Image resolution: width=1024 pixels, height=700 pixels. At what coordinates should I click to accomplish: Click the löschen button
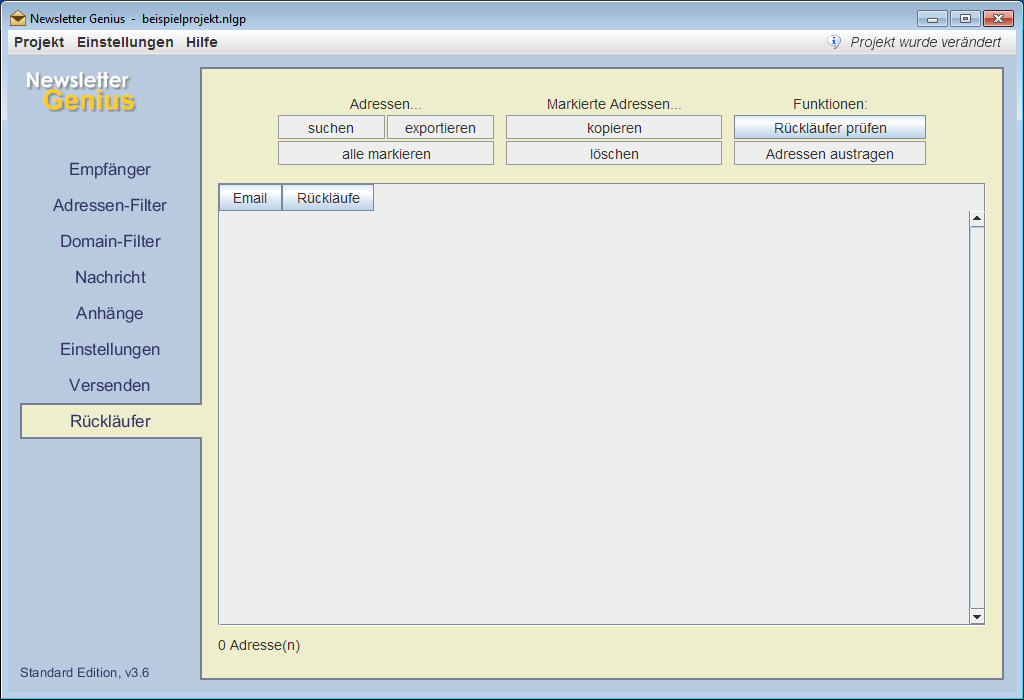click(x=614, y=154)
